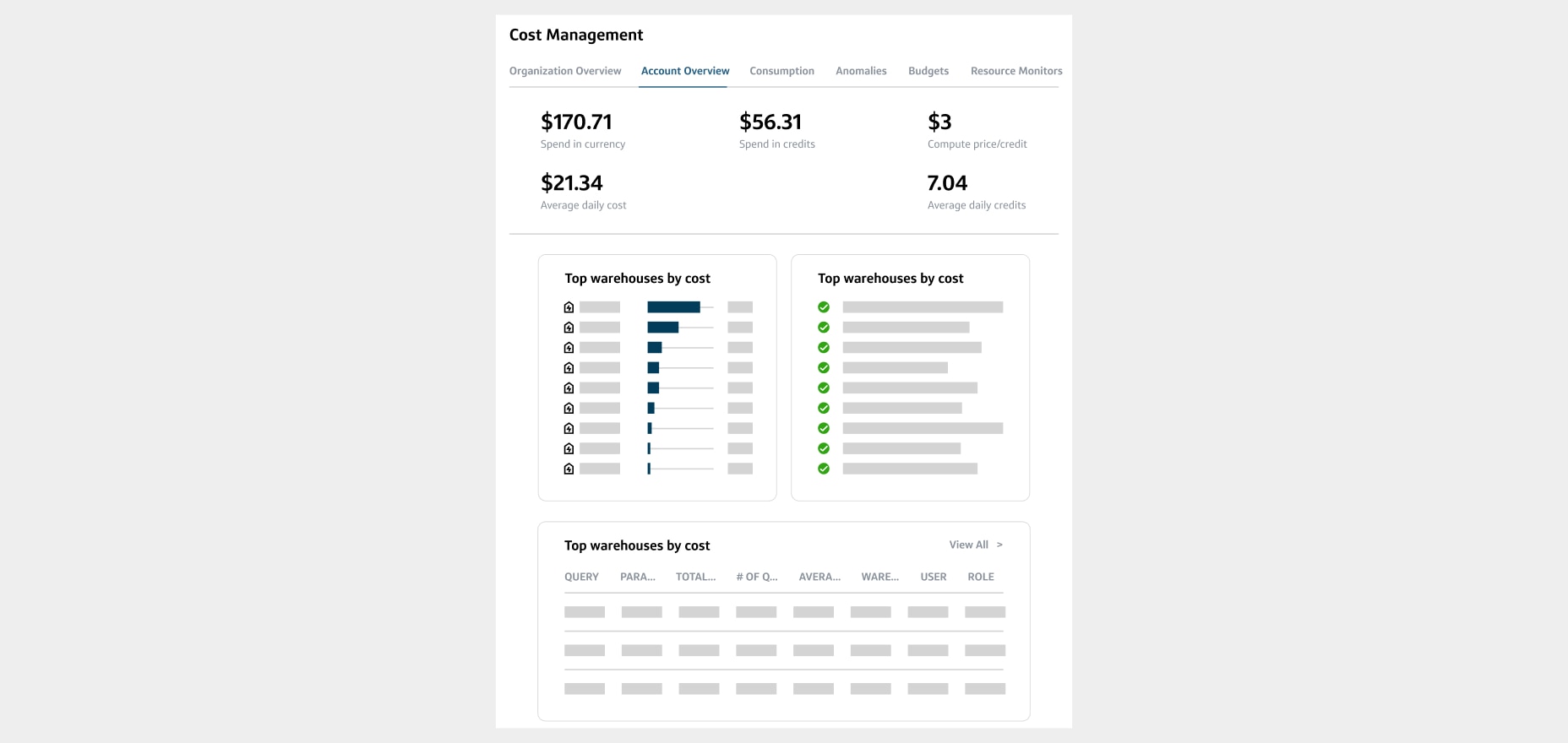This screenshot has width=1568, height=743.
Task: Click the last green checkmark status icon
Action: tap(824, 469)
